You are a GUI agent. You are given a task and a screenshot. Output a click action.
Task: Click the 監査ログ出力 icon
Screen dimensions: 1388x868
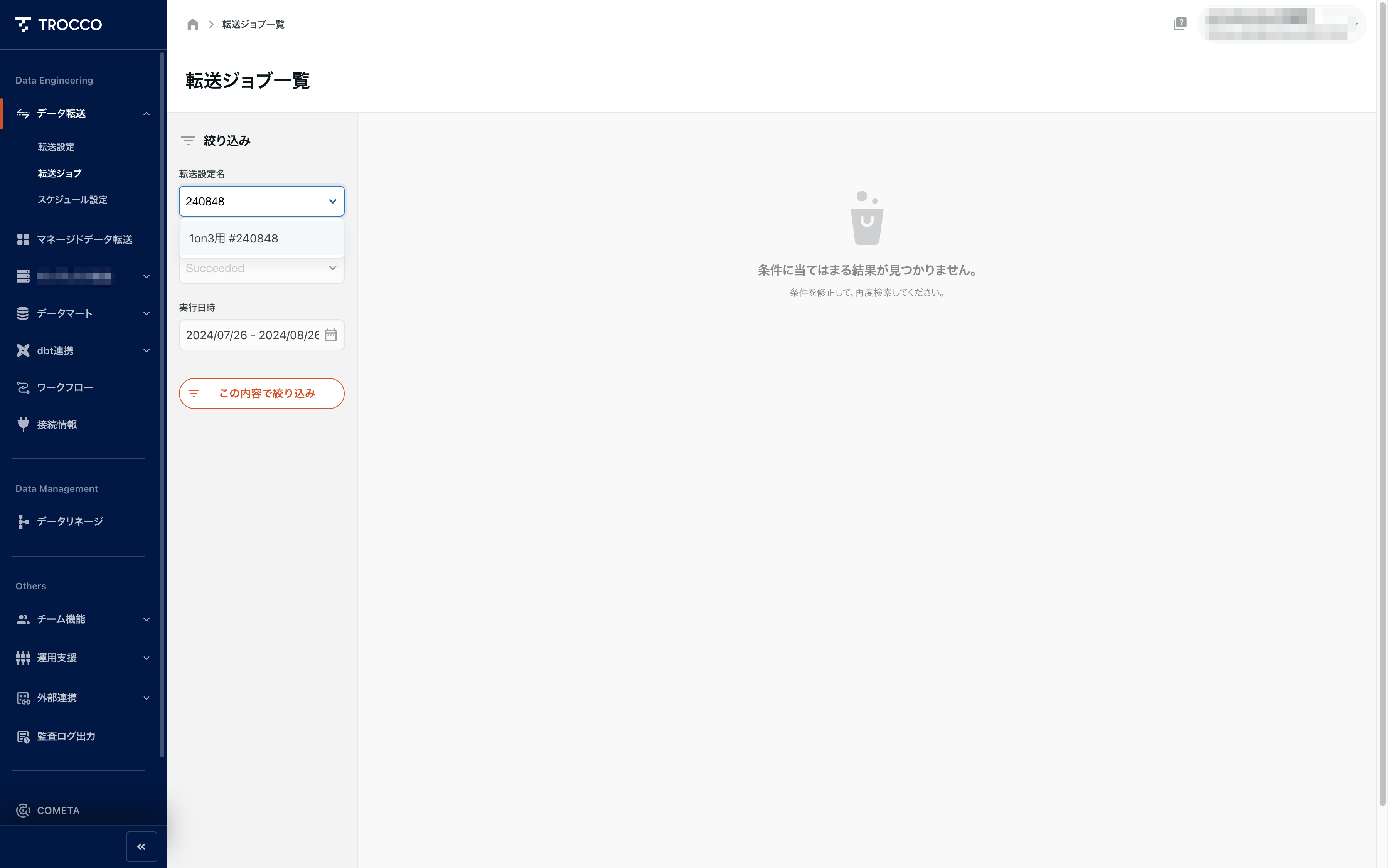(22, 736)
